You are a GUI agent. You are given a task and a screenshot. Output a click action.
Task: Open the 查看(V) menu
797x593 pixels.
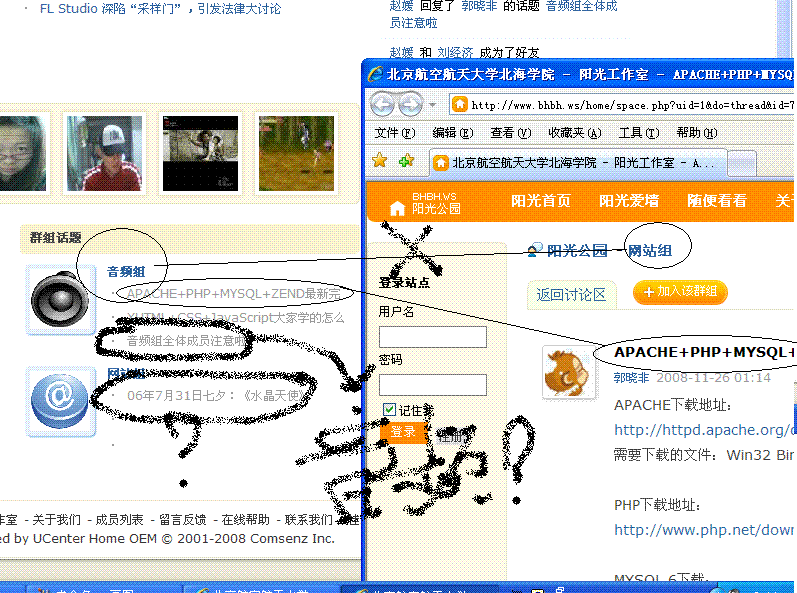point(511,133)
